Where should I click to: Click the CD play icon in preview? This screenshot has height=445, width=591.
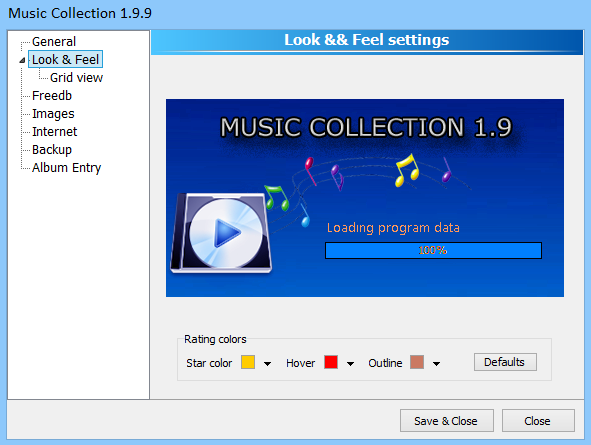point(222,233)
